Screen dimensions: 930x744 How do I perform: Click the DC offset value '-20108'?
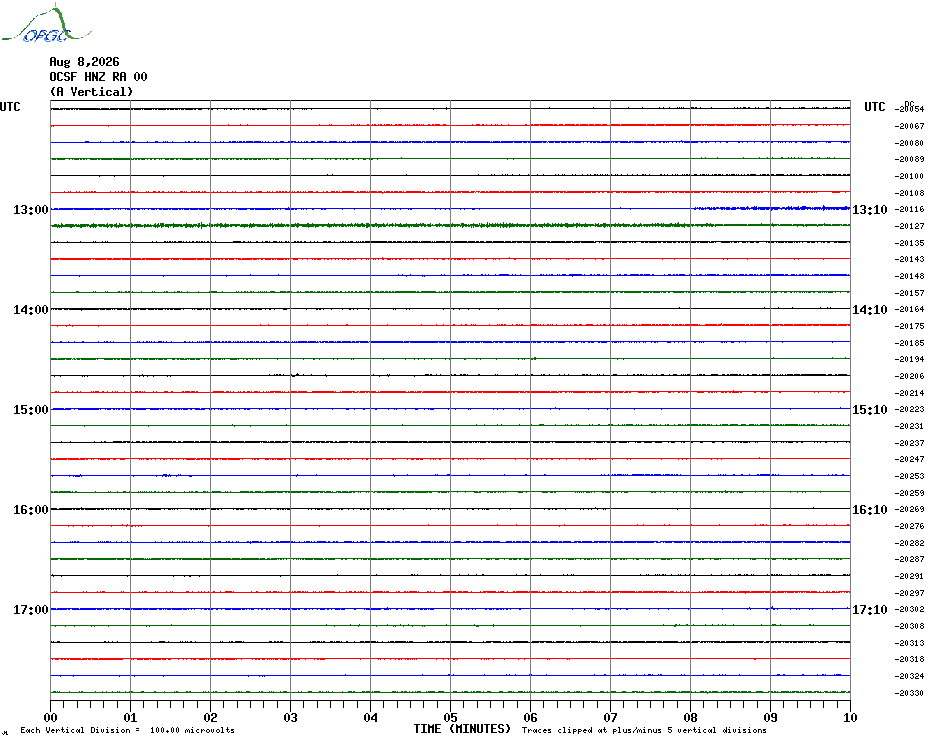pos(909,193)
